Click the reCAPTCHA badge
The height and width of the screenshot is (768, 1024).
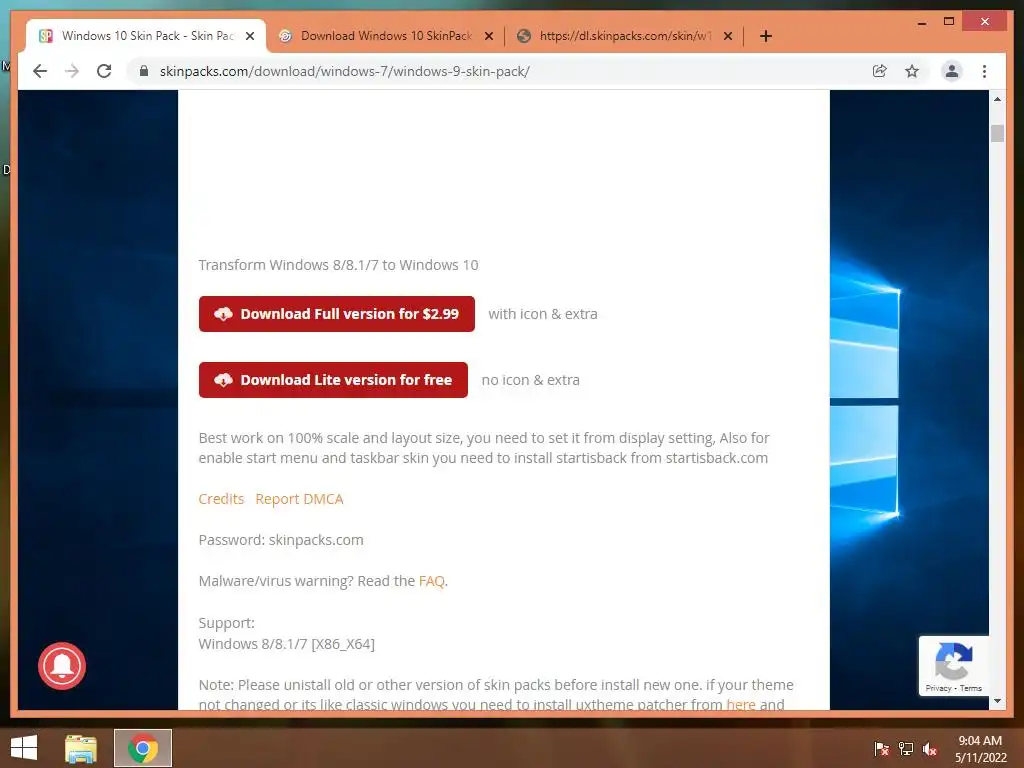coord(953,665)
